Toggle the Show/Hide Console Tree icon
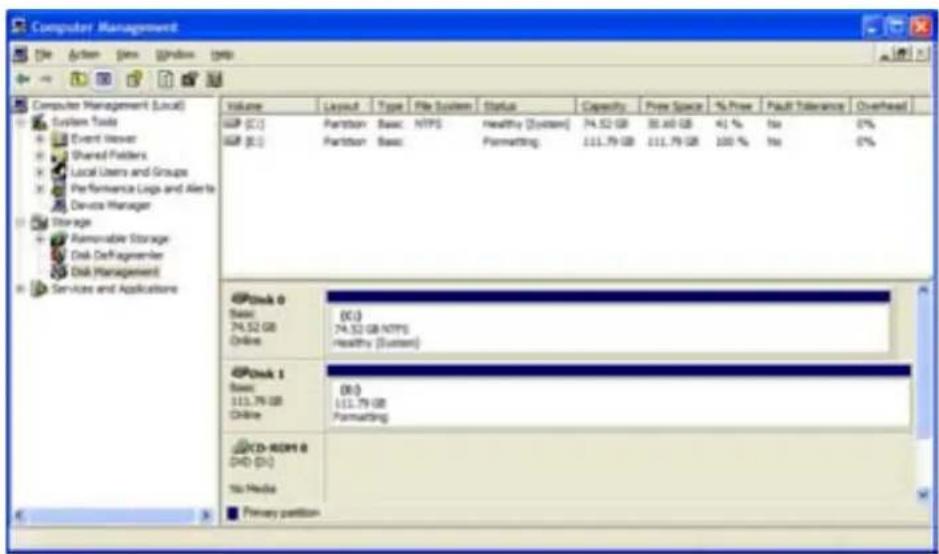Viewport: 939px width, 554px height. [104, 79]
